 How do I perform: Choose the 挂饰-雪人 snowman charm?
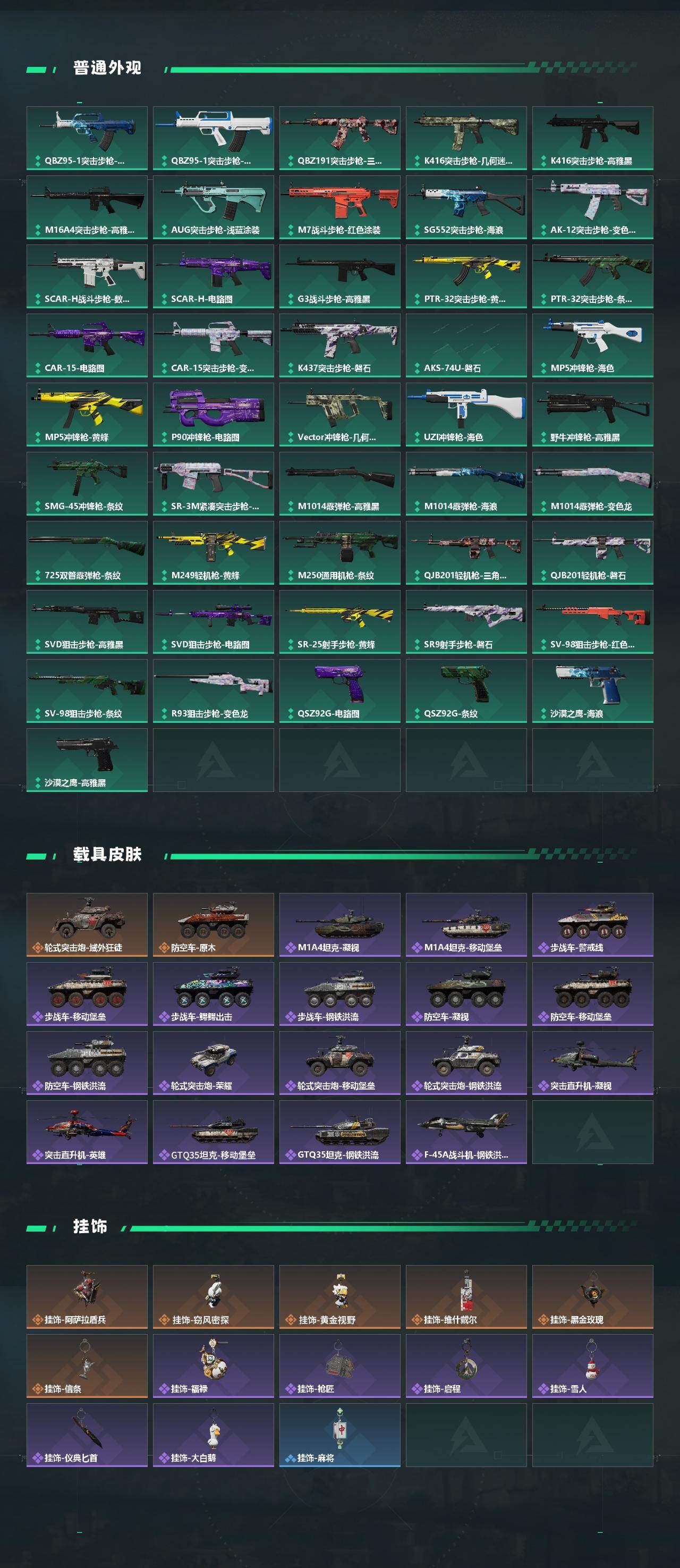pos(592,1366)
